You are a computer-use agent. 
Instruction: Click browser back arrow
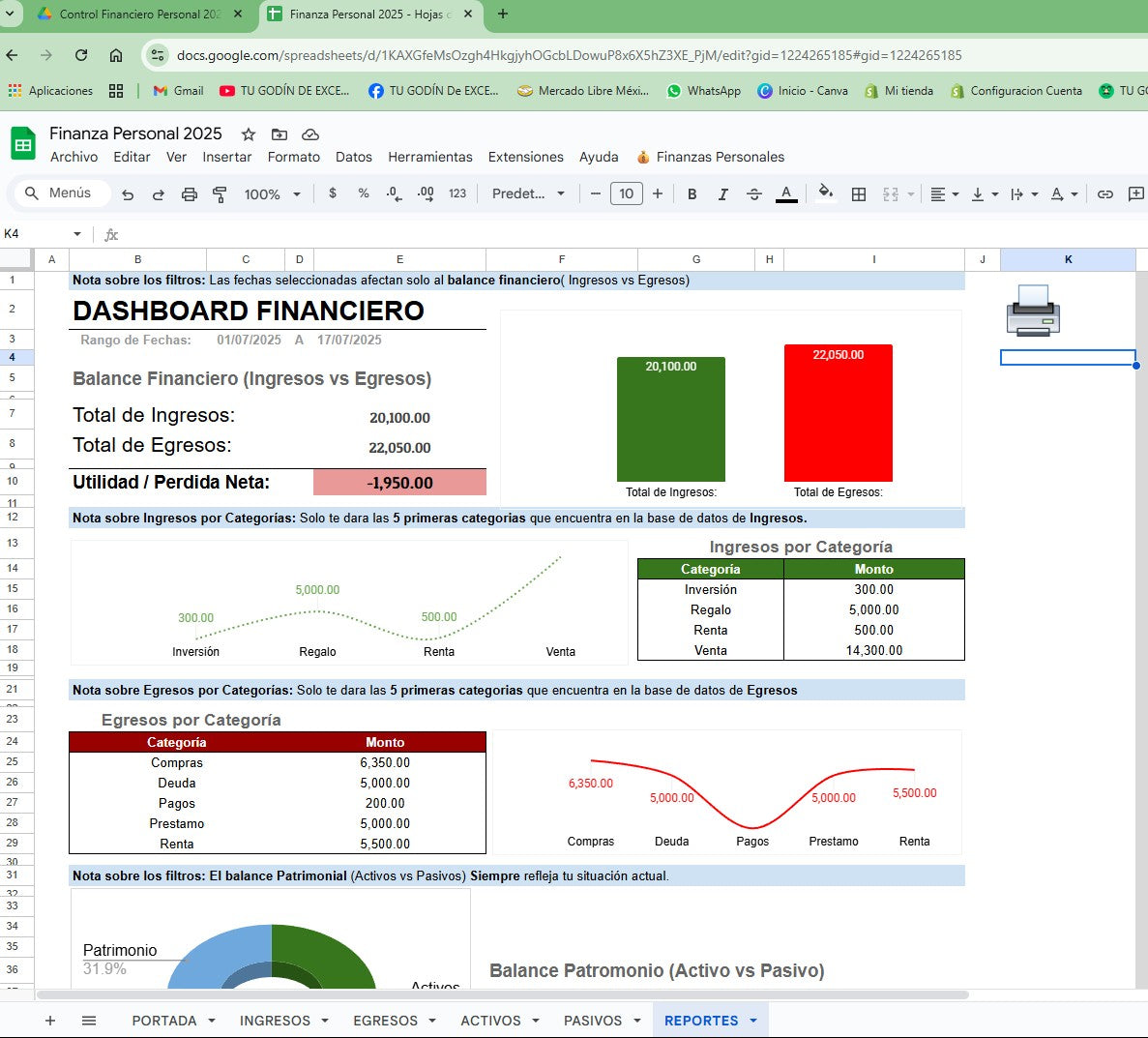[12, 55]
